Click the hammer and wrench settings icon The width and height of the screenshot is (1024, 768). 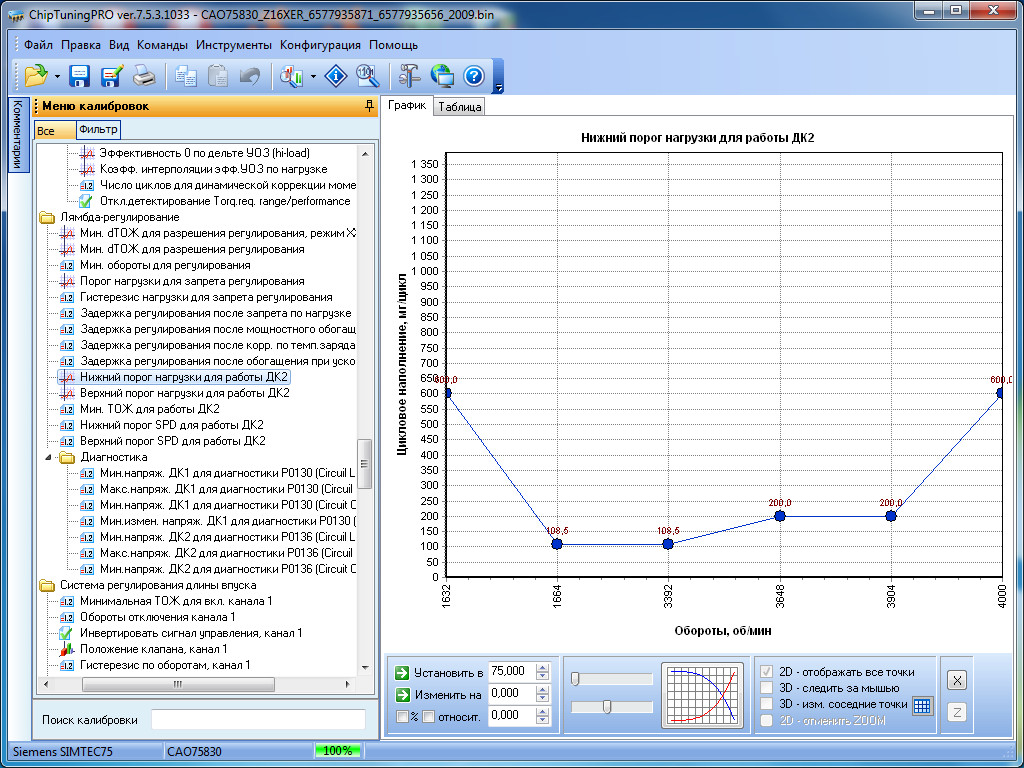tap(410, 76)
